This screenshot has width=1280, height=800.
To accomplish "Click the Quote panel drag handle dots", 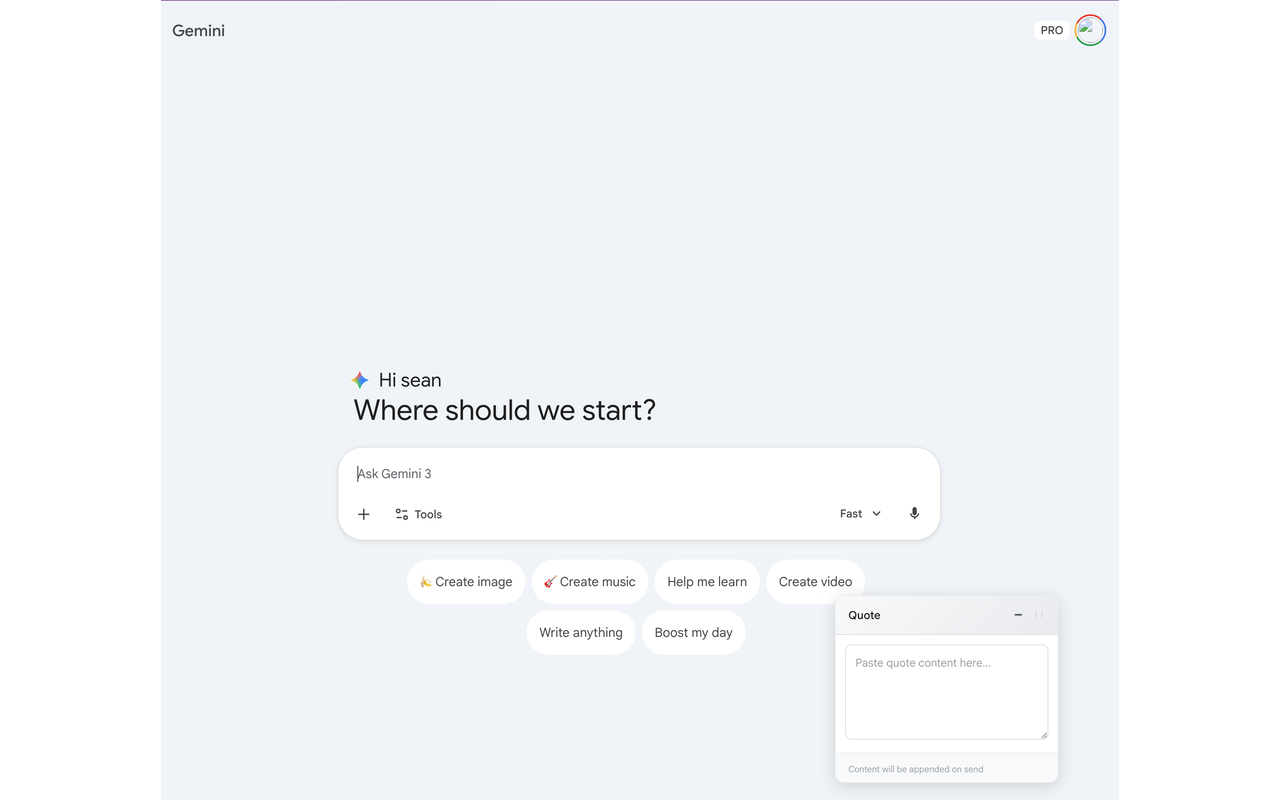I will click(x=1039, y=615).
